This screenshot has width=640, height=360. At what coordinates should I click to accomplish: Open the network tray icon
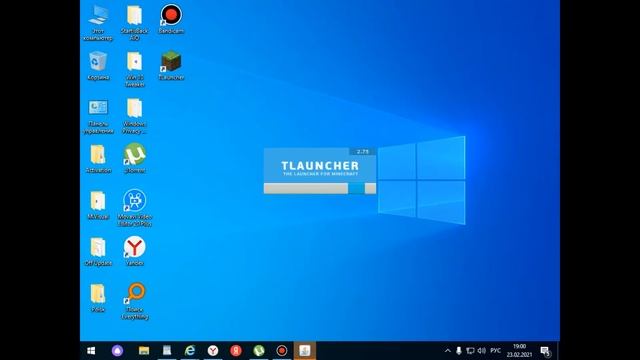pos(470,351)
